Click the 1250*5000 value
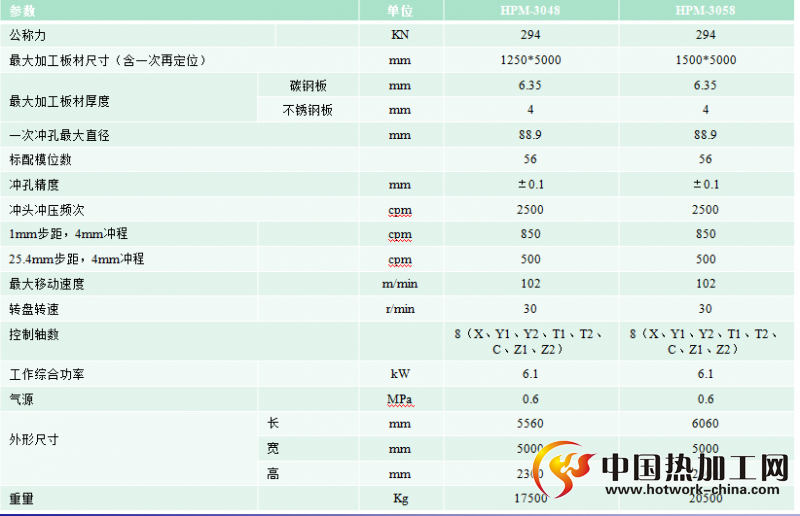Screen dimensions: 800x516 tap(531, 60)
